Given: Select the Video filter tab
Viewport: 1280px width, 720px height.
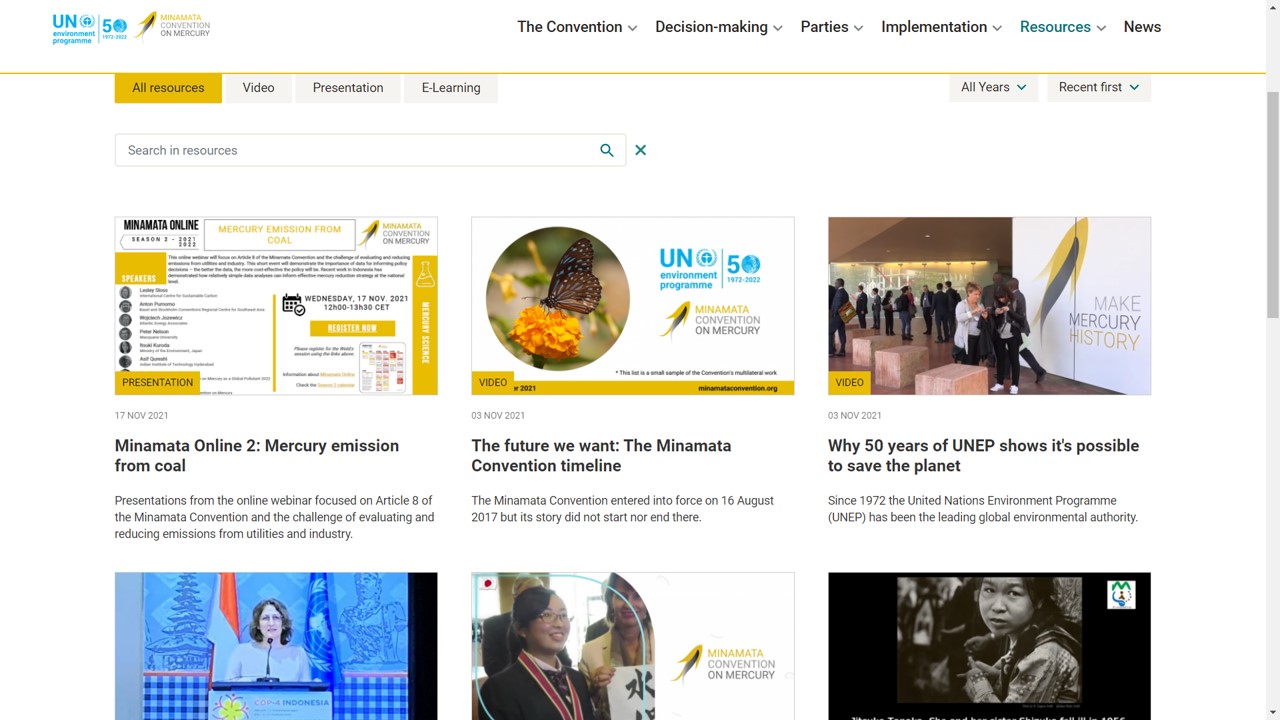Looking at the screenshot, I should (x=258, y=88).
